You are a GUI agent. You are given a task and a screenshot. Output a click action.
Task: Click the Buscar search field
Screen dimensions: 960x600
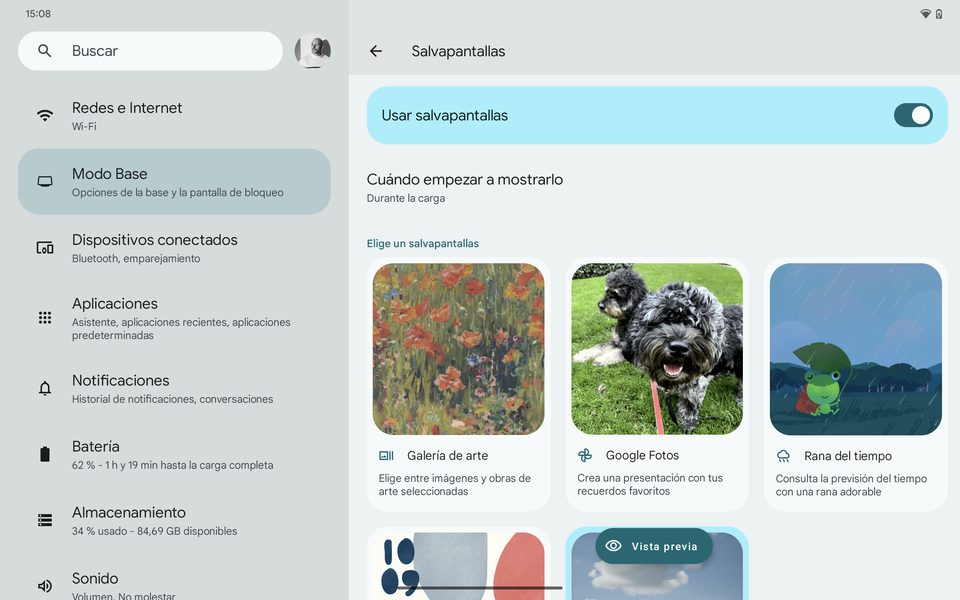coord(150,51)
